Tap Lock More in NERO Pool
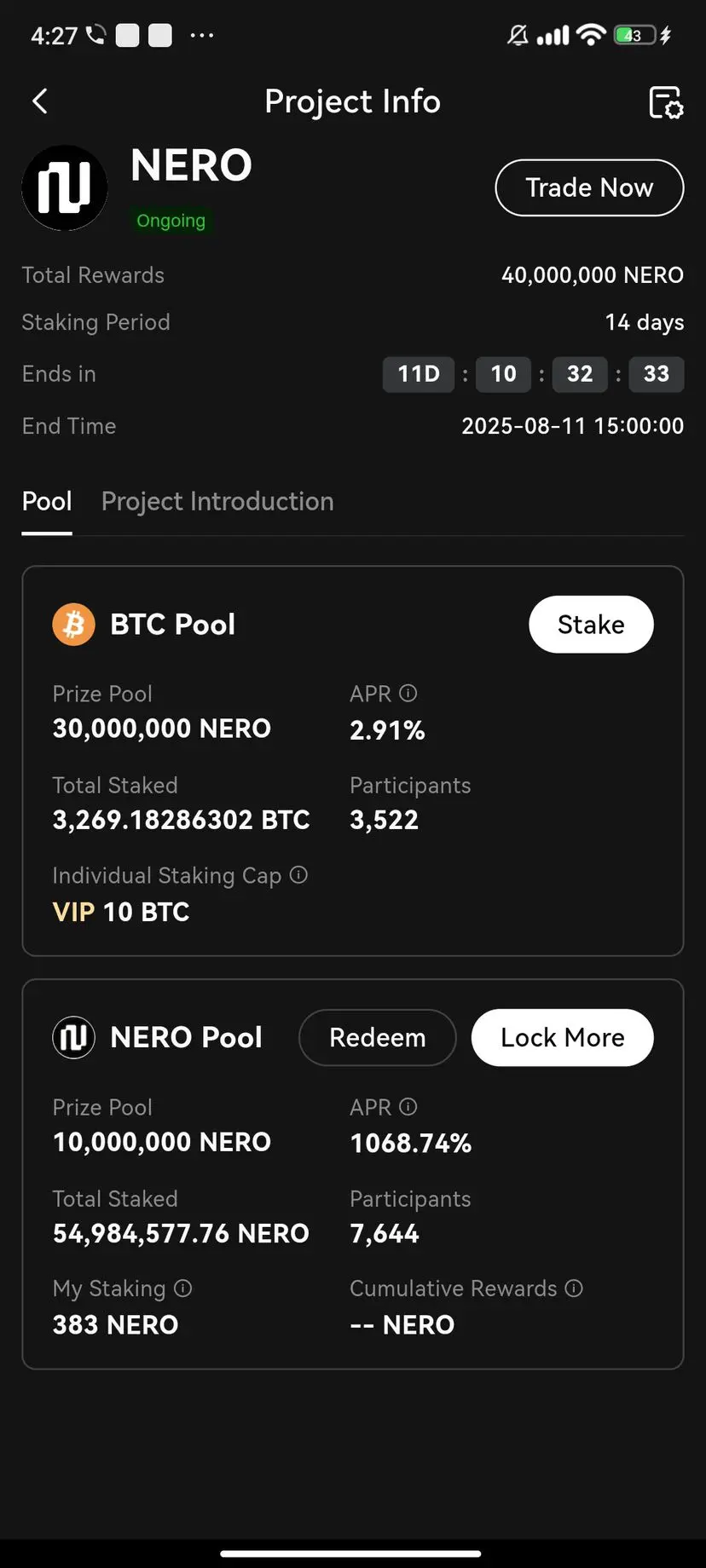 pos(563,1038)
